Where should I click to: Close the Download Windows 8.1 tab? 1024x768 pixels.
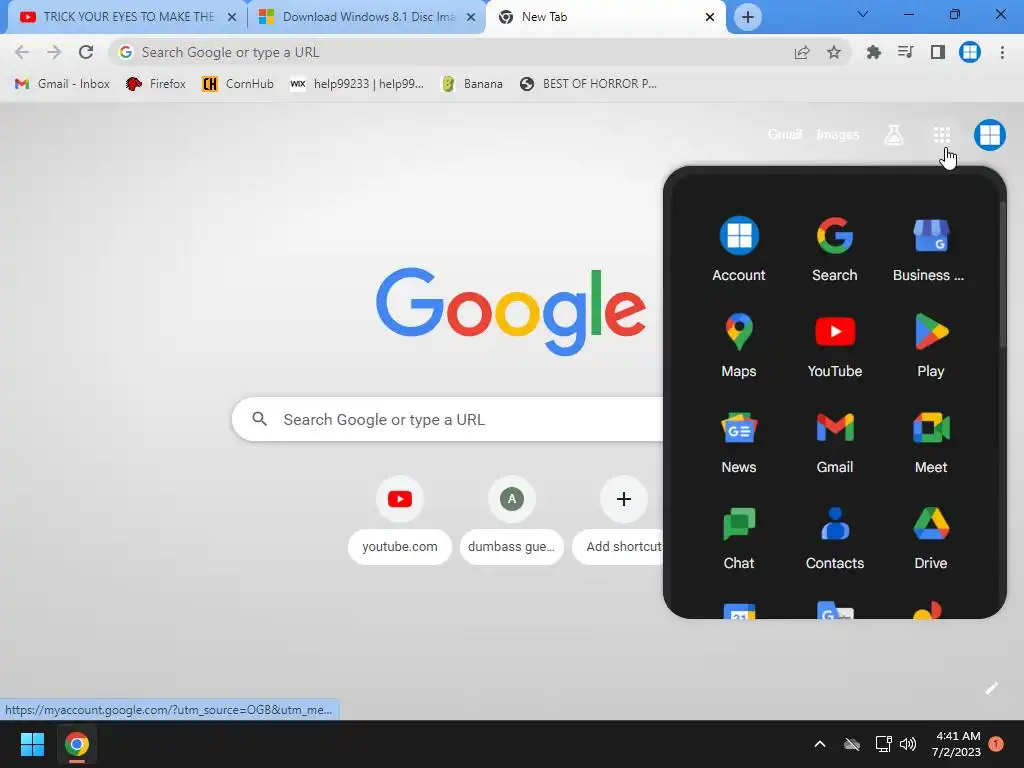471,17
